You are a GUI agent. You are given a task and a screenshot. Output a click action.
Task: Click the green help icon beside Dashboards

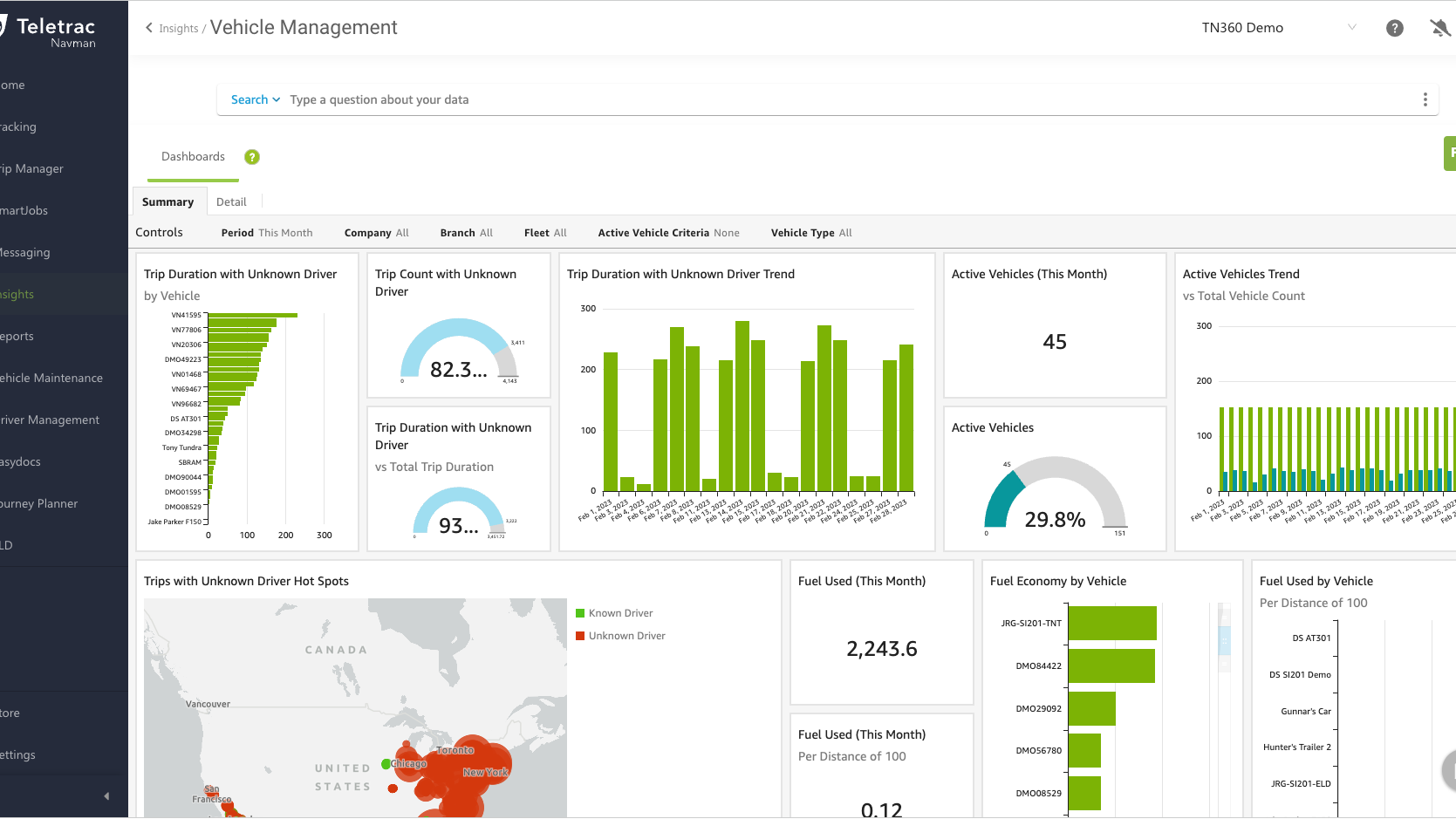click(x=252, y=157)
